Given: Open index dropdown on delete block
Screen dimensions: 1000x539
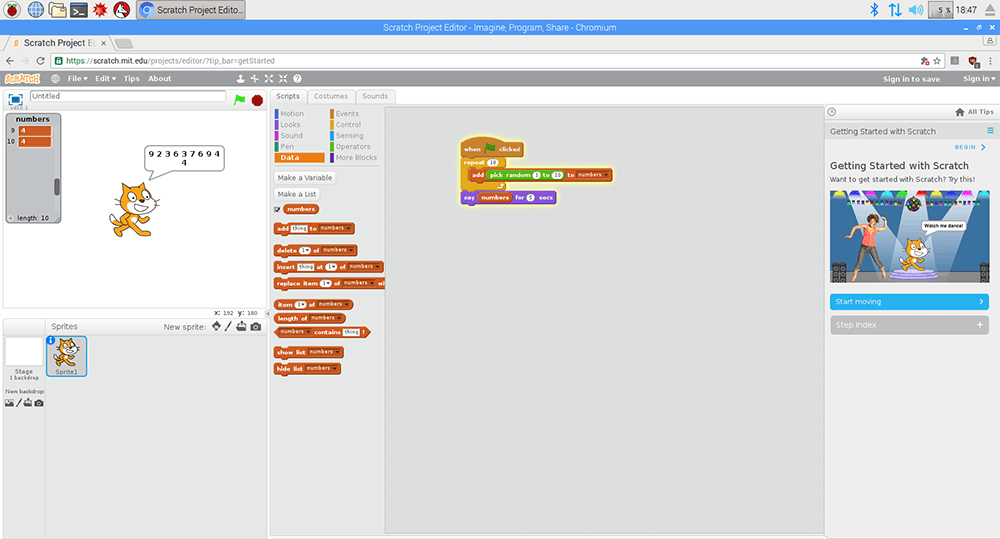Looking at the screenshot, I should point(305,251).
